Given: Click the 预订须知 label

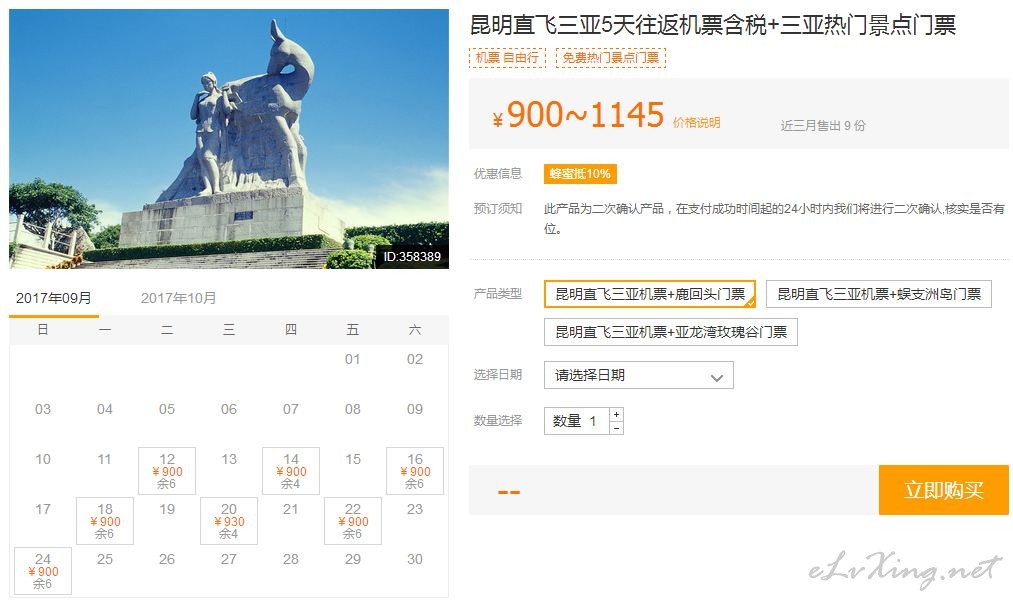Looking at the screenshot, I should coord(497,208).
